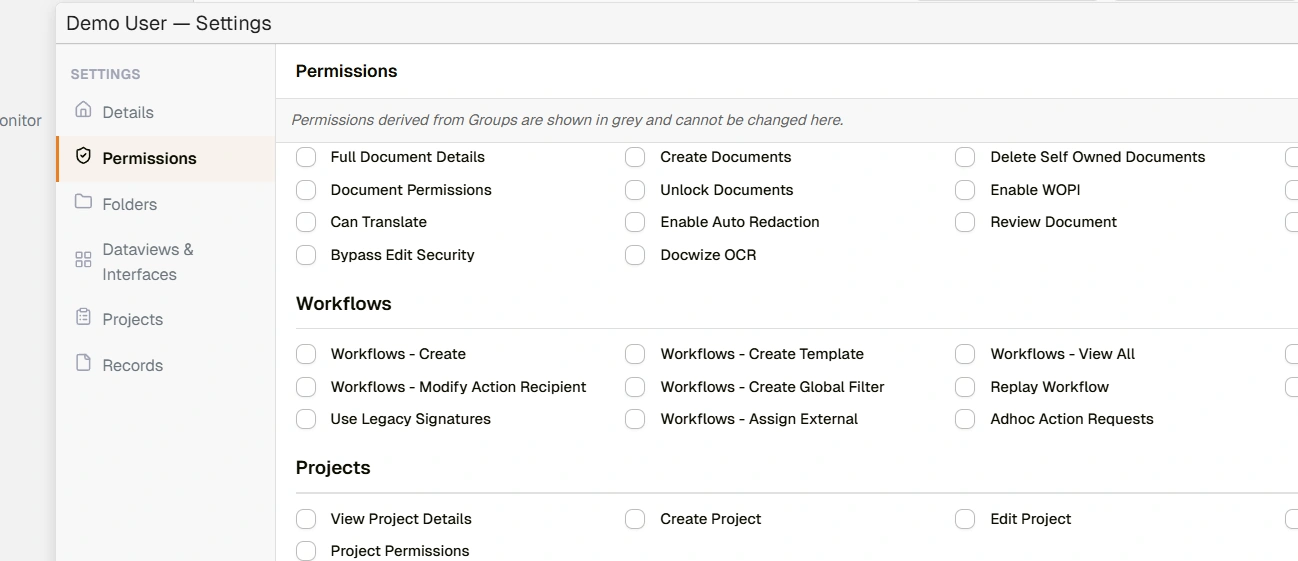1298x561 pixels.
Task: Click the group permissions grey note text
Action: (567, 120)
